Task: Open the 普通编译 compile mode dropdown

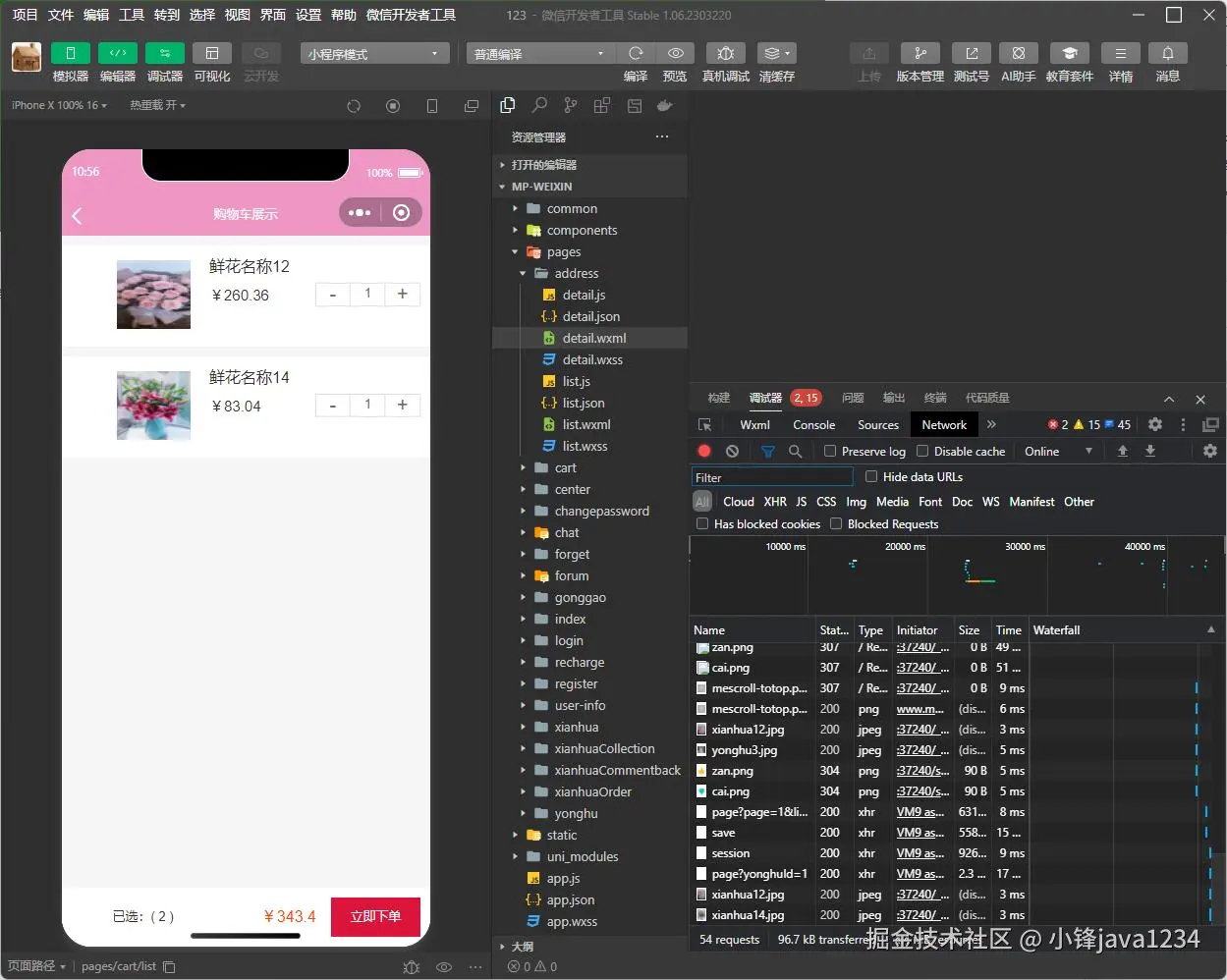Action: point(538,53)
